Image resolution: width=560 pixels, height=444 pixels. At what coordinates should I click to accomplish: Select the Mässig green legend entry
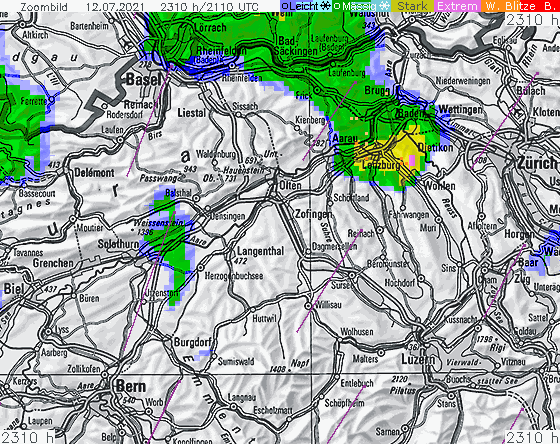pyautogui.click(x=361, y=6)
